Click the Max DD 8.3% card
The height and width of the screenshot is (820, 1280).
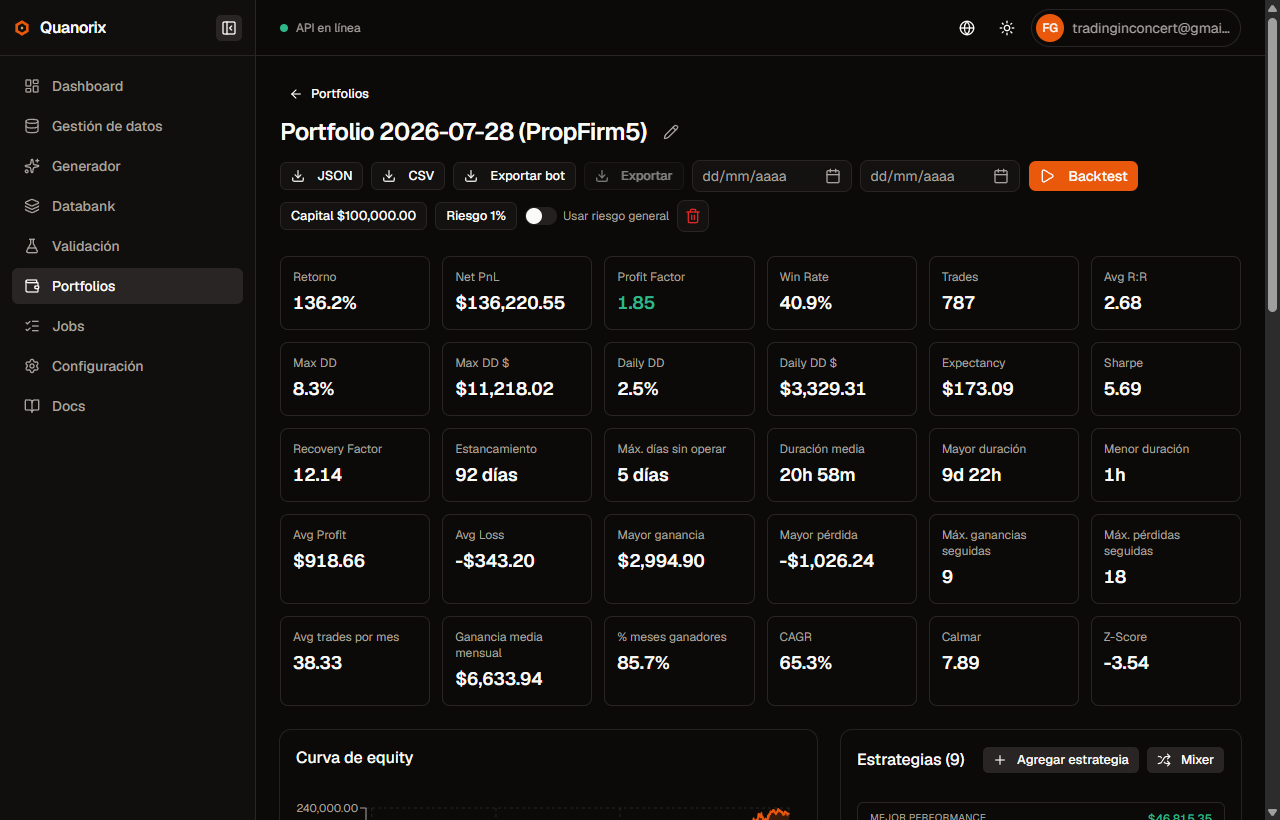(x=355, y=379)
